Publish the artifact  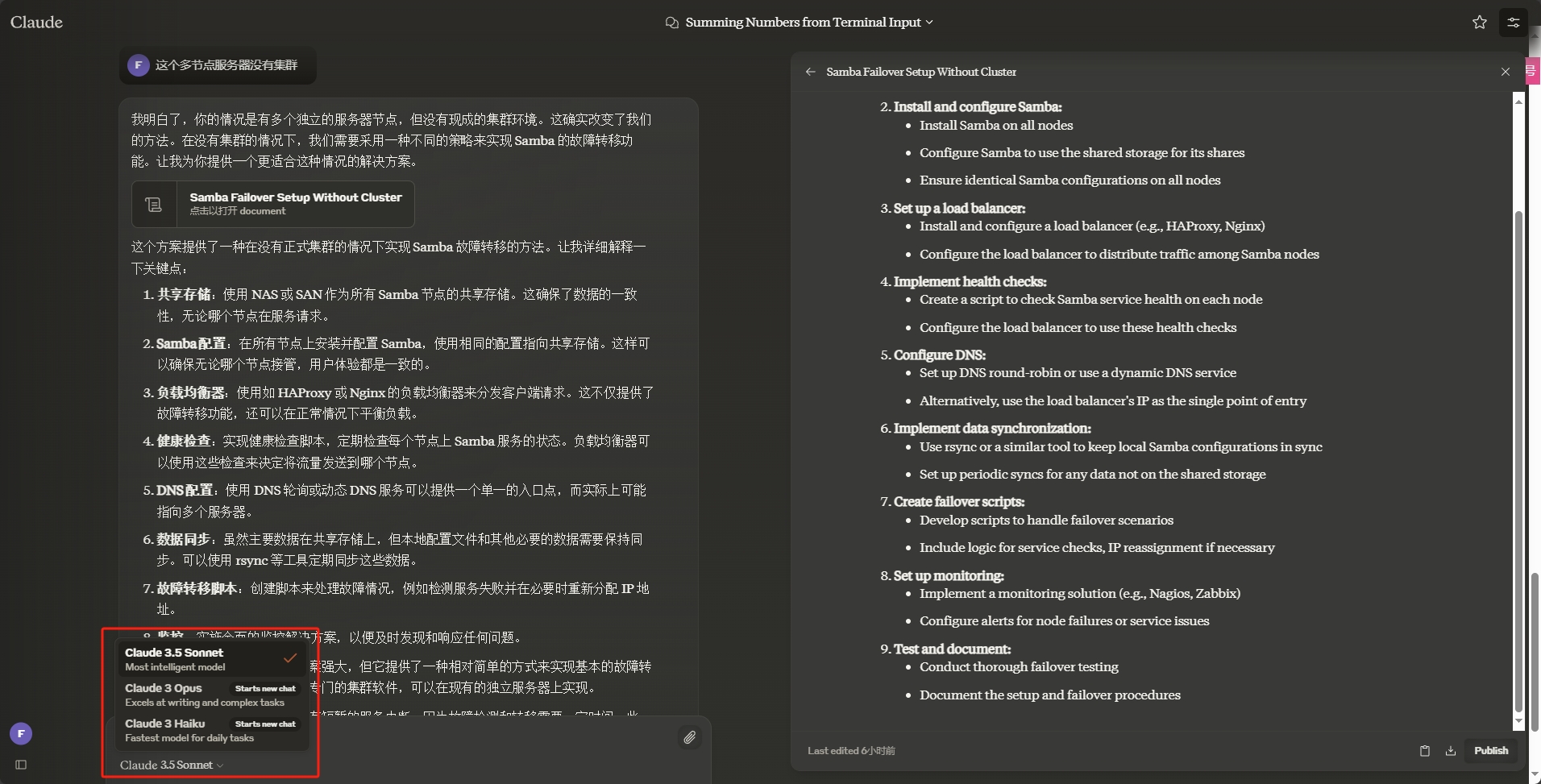(1490, 750)
